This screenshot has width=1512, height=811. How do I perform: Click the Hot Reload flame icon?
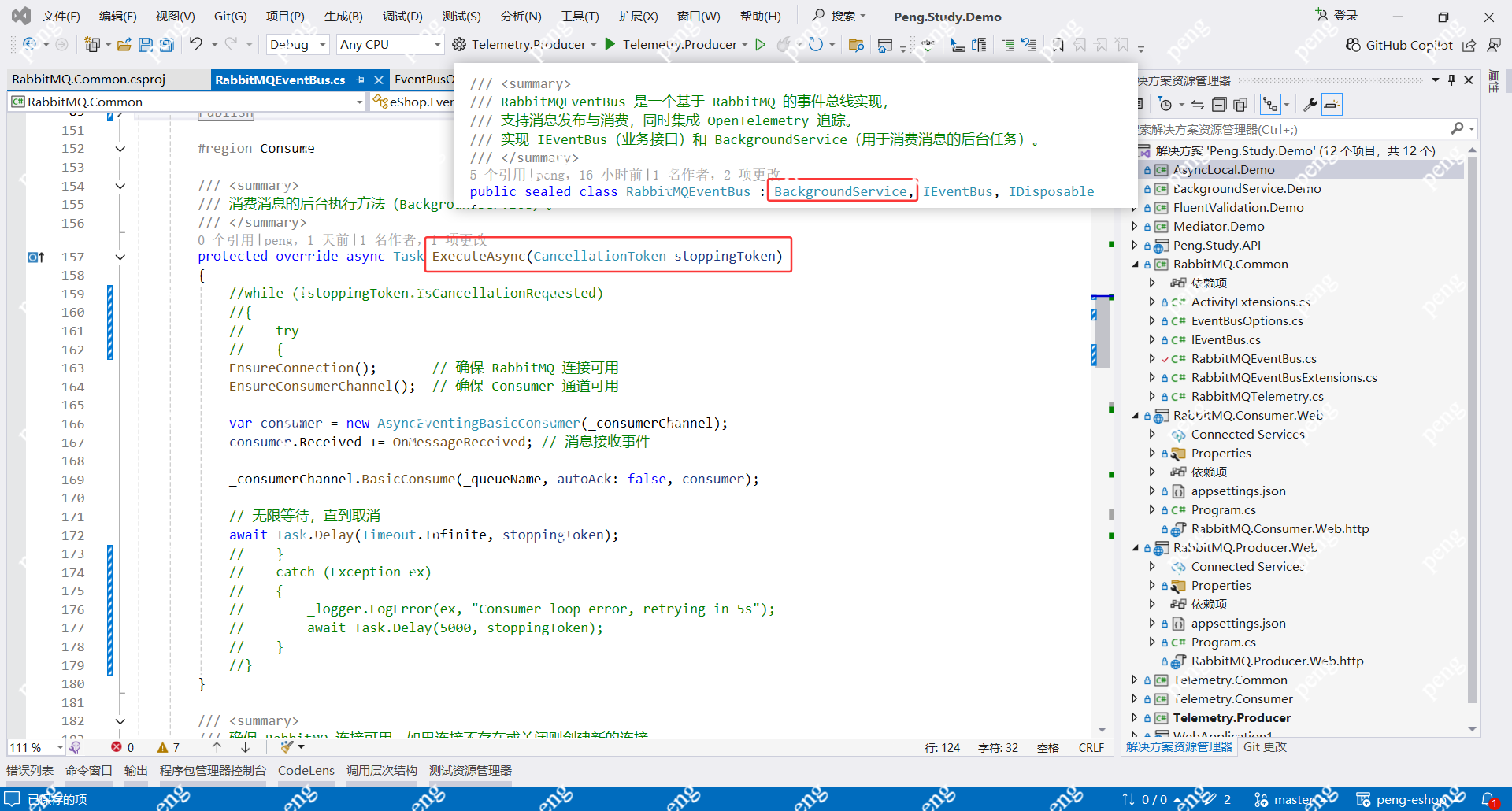coord(784,45)
